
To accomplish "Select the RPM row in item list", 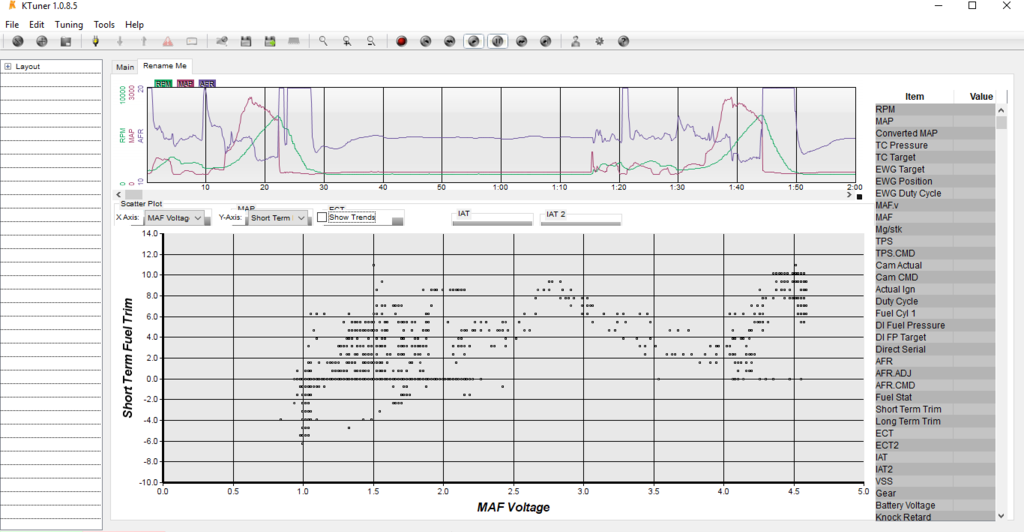I will coord(935,110).
